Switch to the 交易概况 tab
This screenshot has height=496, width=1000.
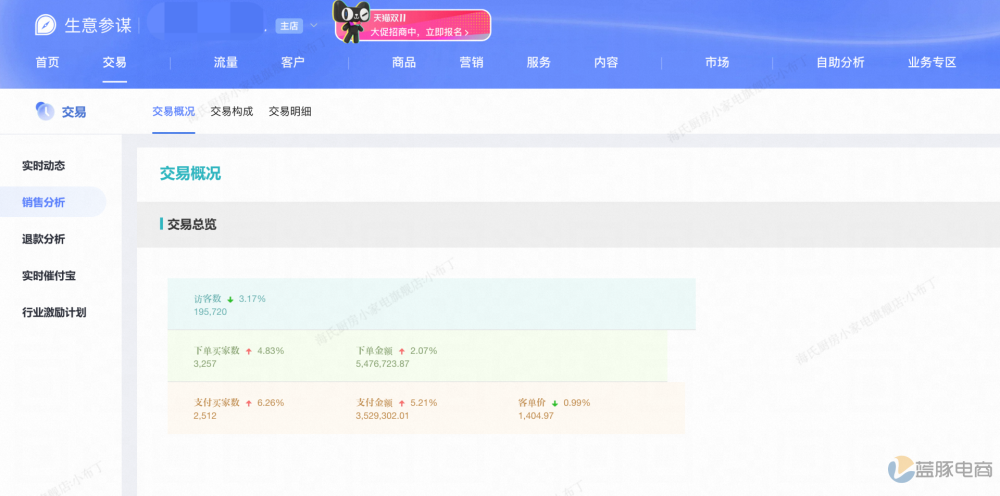173,112
